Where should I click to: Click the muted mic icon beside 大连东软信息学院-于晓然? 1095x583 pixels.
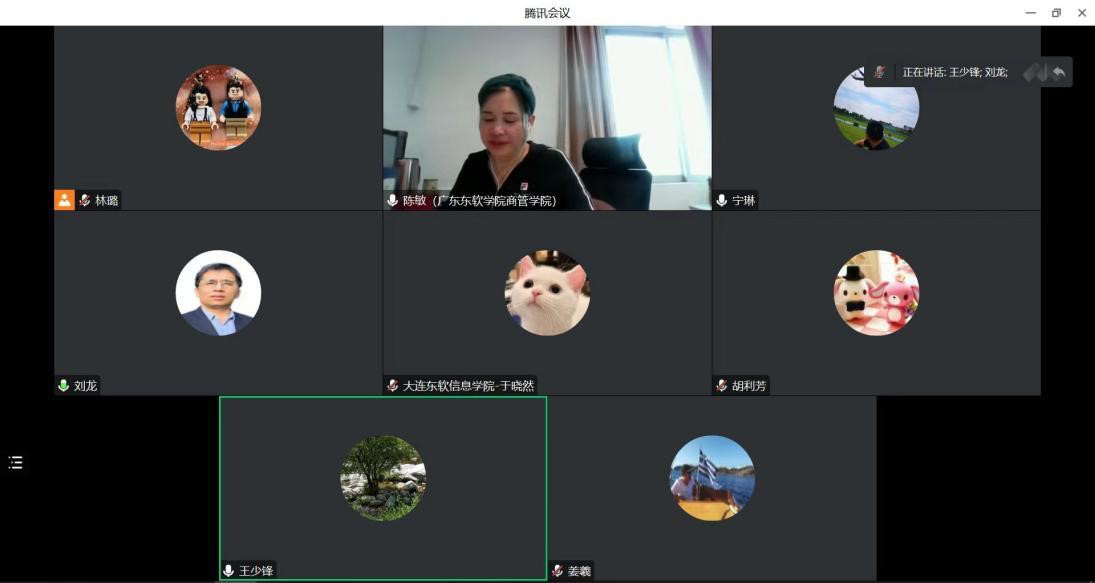point(393,386)
